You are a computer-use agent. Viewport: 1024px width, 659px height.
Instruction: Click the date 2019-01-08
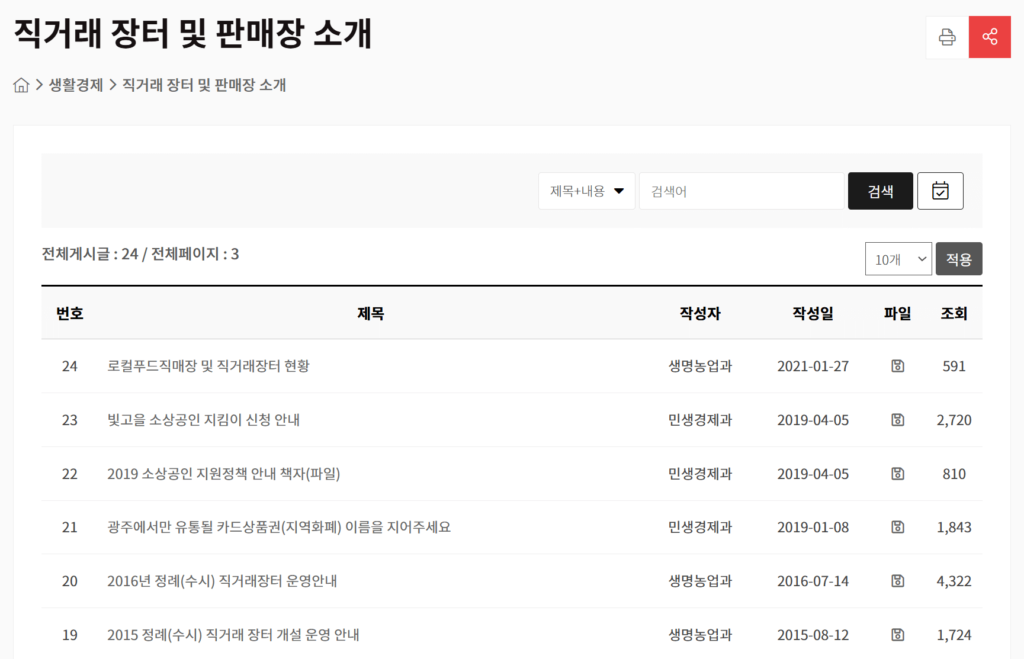[813, 527]
